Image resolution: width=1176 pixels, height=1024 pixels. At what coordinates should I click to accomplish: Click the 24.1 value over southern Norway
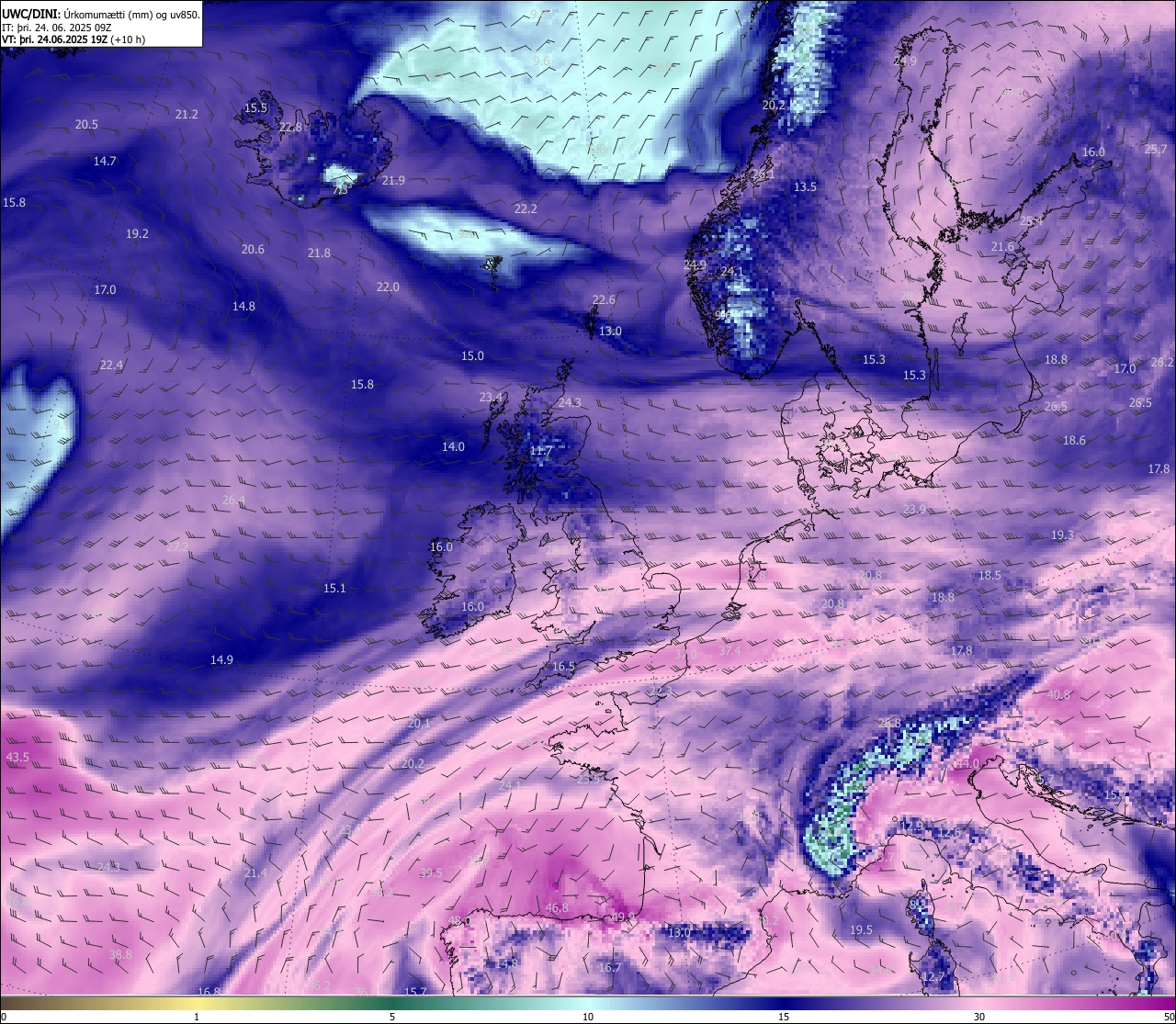(732, 271)
